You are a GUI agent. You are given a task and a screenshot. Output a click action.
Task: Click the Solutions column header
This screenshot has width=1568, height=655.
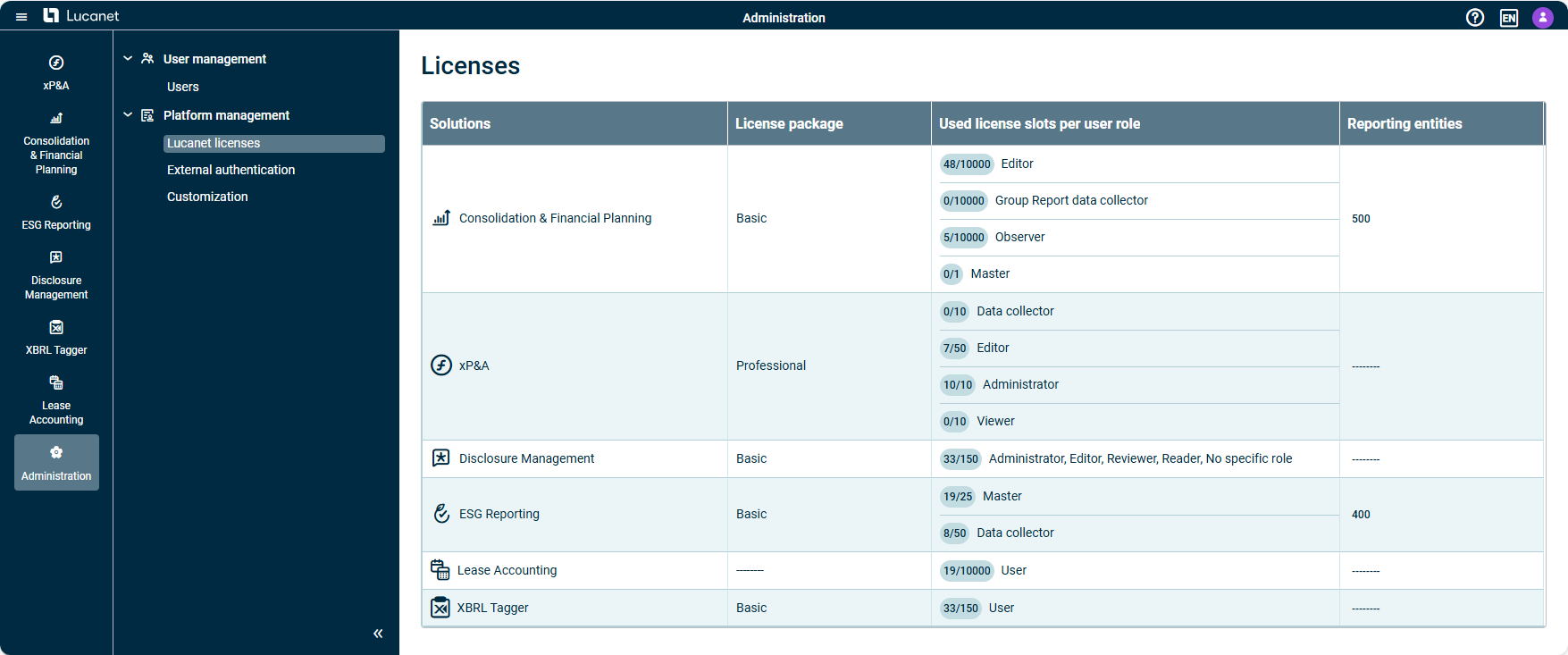[x=574, y=123]
